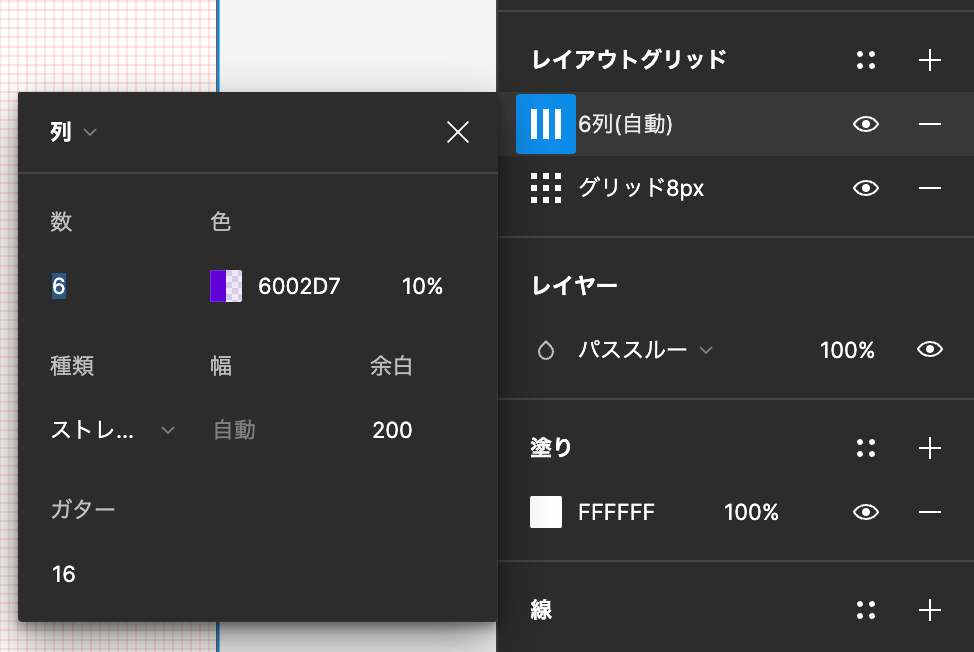
Task: Remove the 6列(自動) layout grid
Action: tap(929, 124)
